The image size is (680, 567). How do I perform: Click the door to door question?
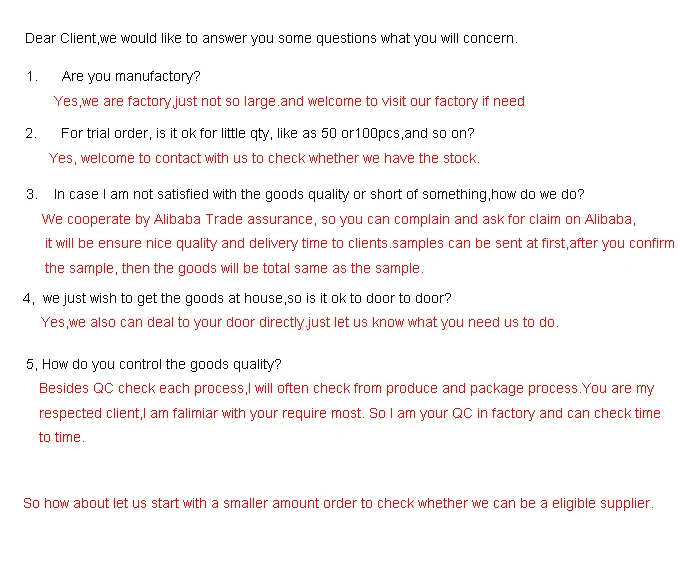click(x=246, y=298)
